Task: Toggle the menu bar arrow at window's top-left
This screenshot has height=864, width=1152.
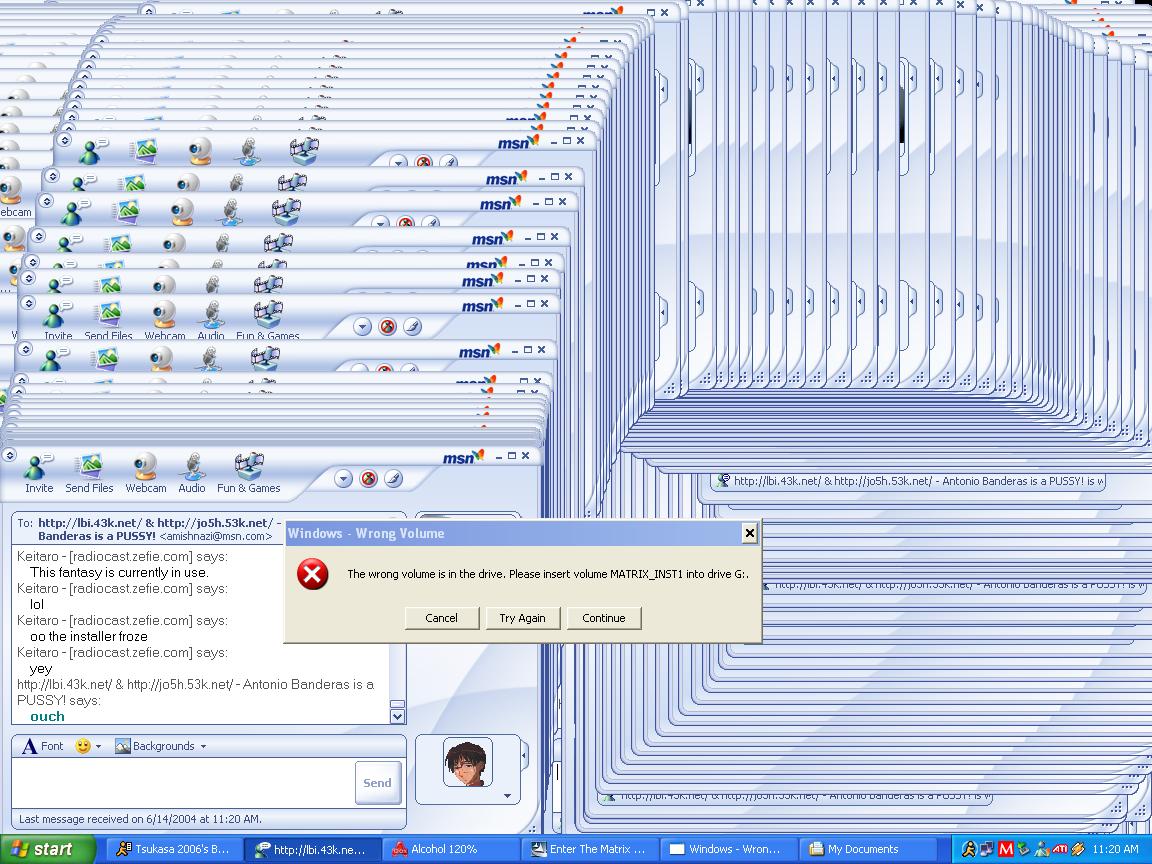Action: pos(10,455)
